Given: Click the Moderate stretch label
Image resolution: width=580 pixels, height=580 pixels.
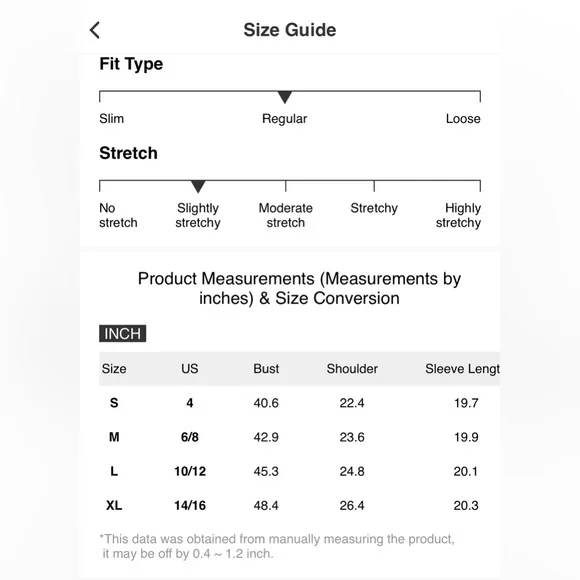Looking at the screenshot, I should [x=286, y=215].
